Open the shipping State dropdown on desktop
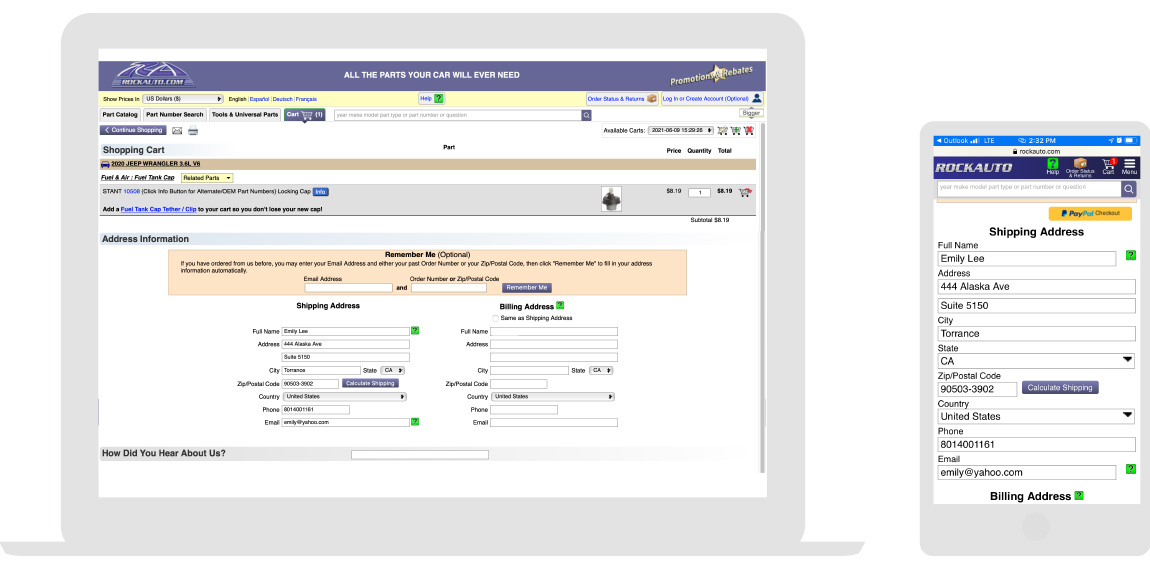The image size is (1150, 578). (x=393, y=370)
